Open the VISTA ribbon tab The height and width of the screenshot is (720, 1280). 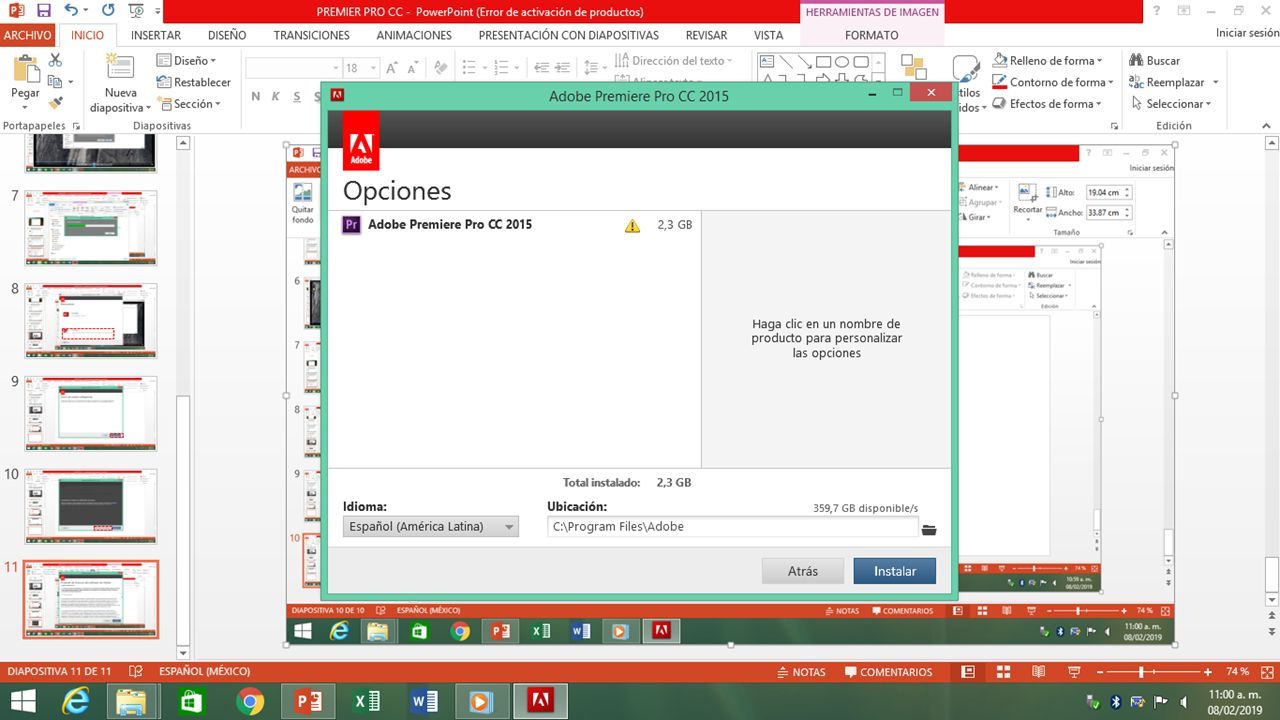769,35
